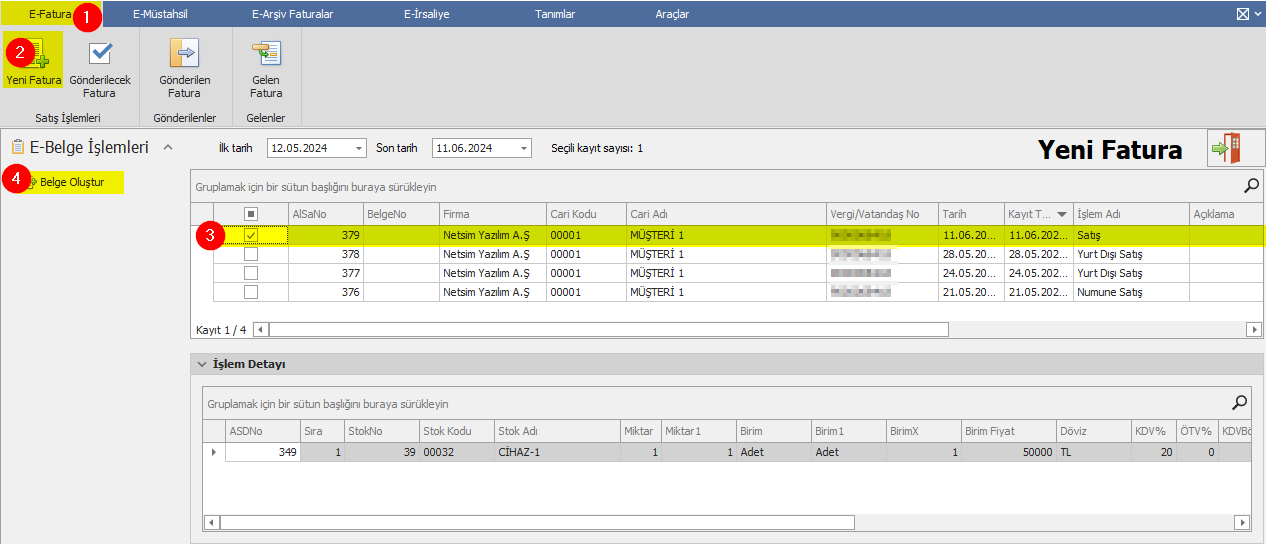
Task: Click the ASDNo 349 cell
Action: click(x=263, y=452)
